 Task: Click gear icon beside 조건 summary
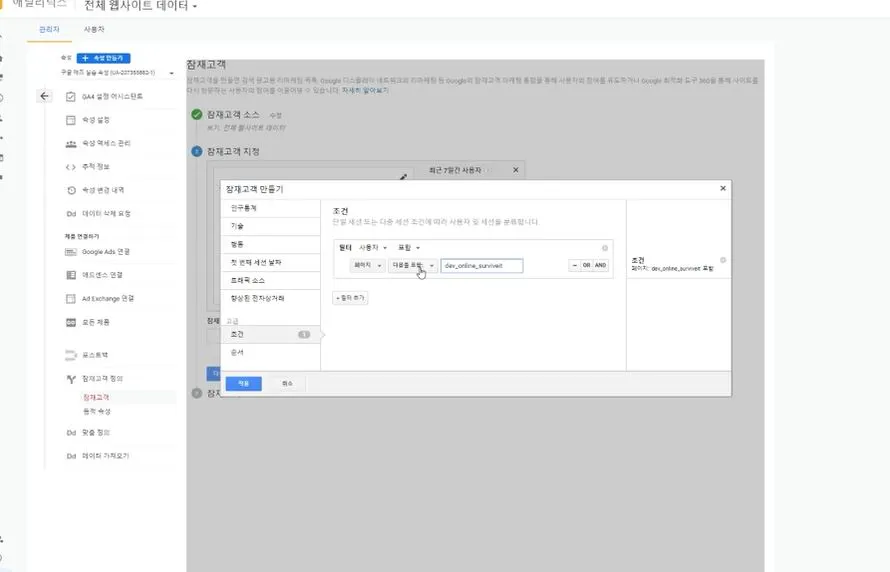723,260
